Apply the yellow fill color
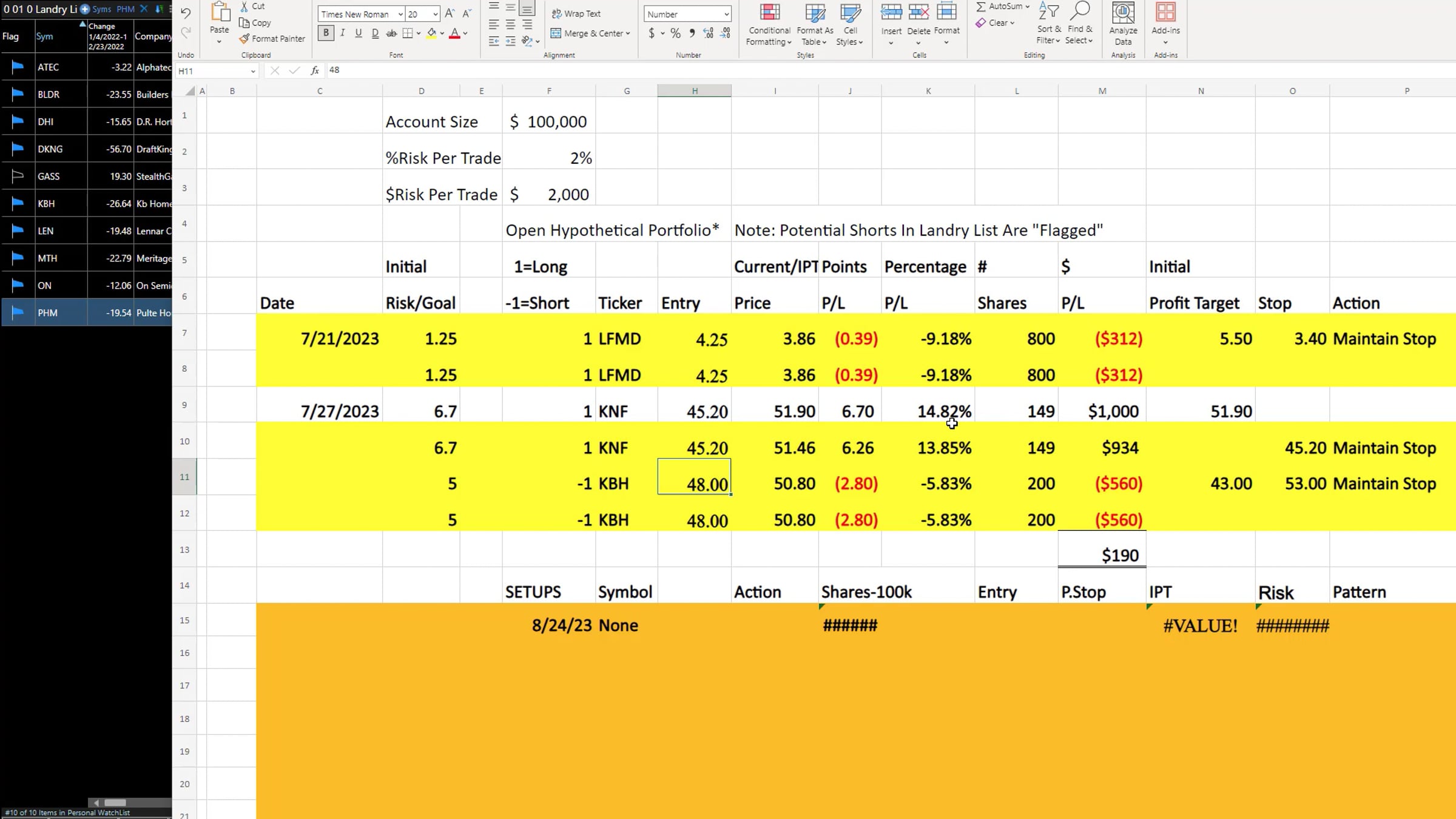The width and height of the screenshot is (1456, 819). tap(431, 33)
